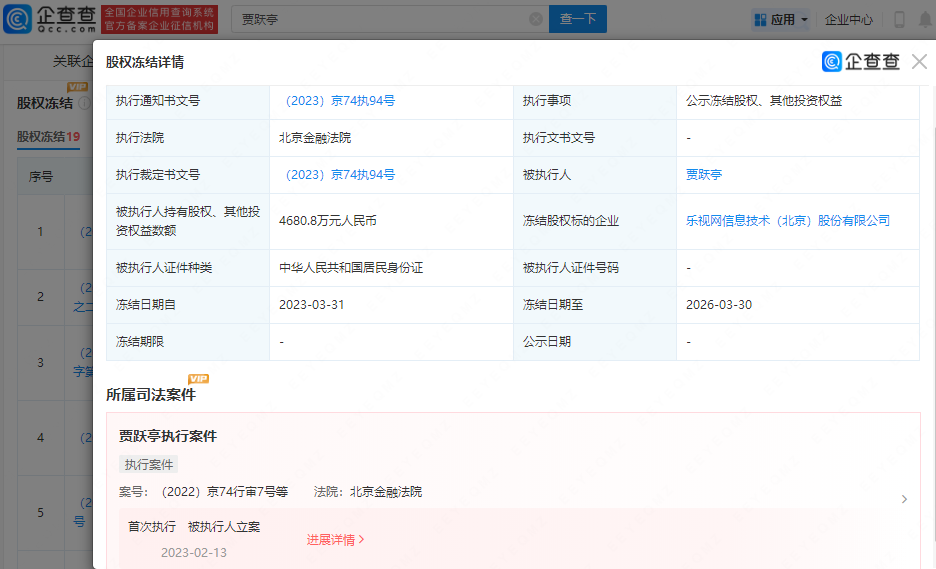The width and height of the screenshot is (936, 569).
Task: Click the 企查查 logo in the dialog header
Action: [x=860, y=61]
